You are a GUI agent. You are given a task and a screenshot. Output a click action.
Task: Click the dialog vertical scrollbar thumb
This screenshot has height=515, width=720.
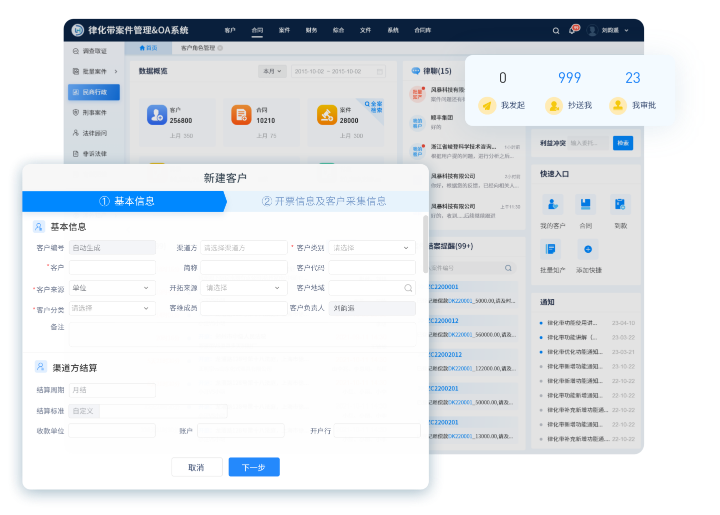tap(425, 244)
